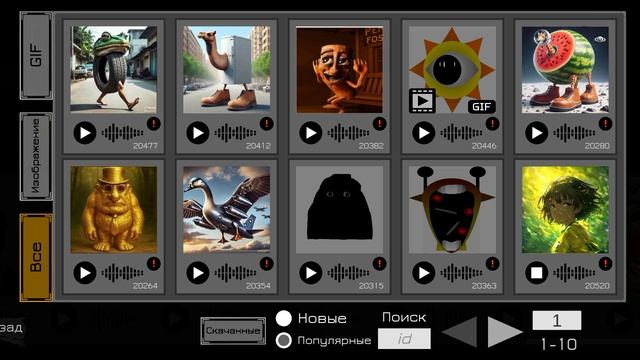Viewport: 640px width, 360px height.
Task: Open orange waving man thumbnail
Action: (x=340, y=69)
